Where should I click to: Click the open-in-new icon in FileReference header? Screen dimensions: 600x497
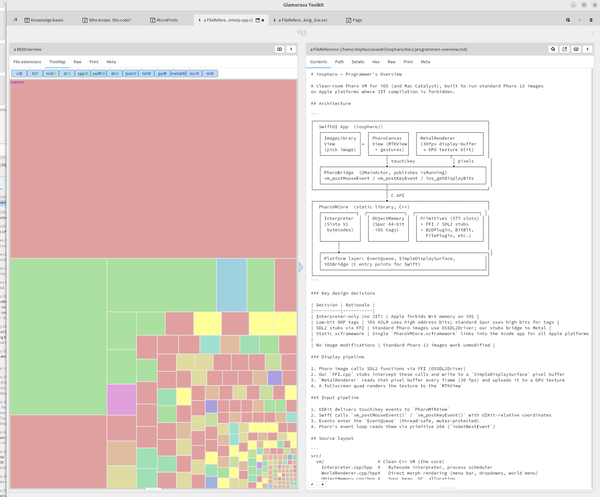pyautogui.click(x=564, y=49)
